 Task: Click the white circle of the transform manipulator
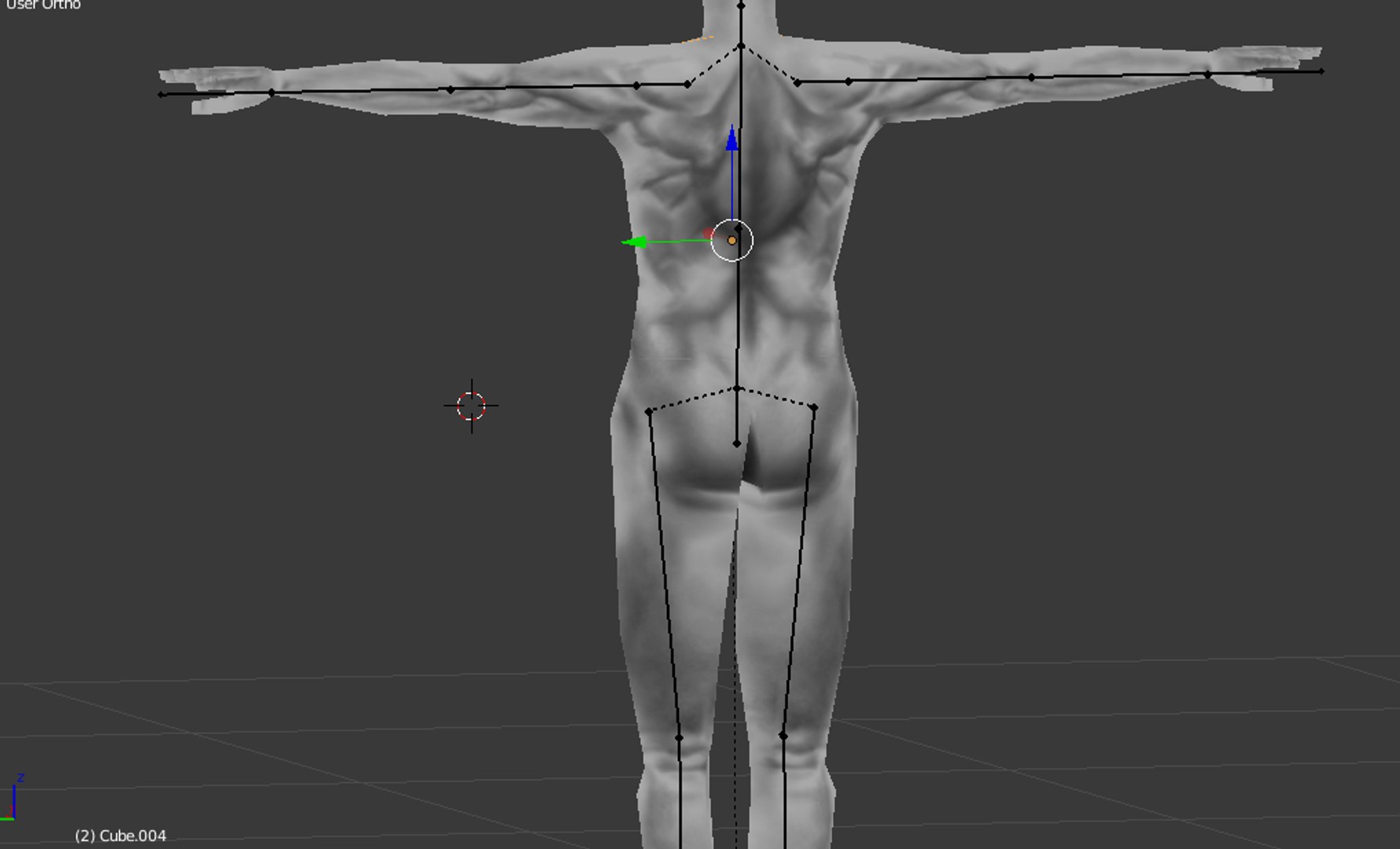tap(732, 241)
